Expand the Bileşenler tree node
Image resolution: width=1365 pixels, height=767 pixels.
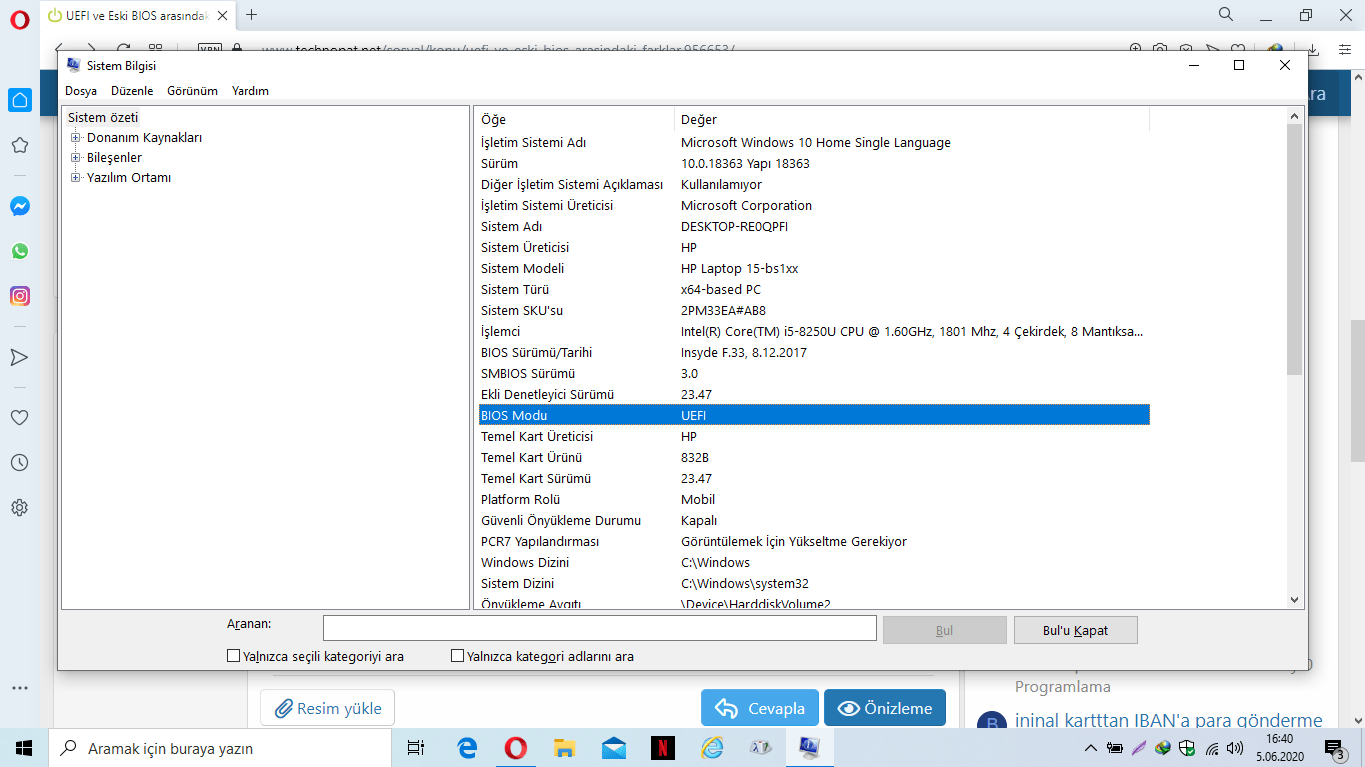click(x=75, y=158)
